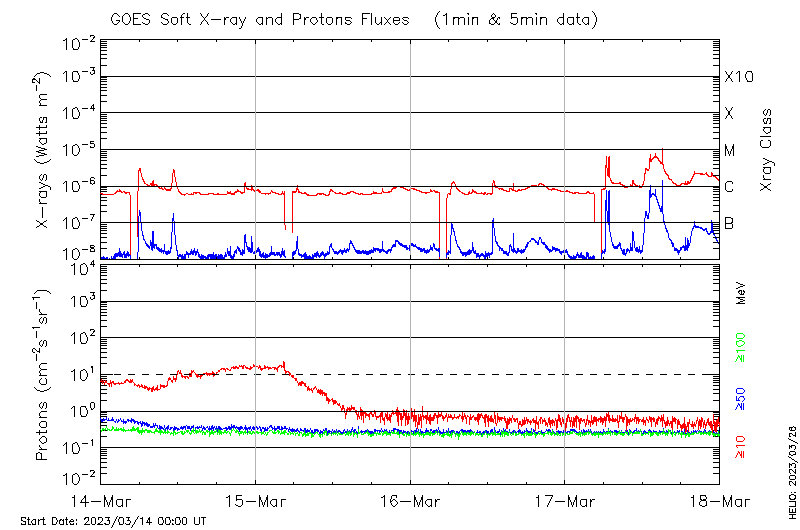Screen dimensions: 800x530
Task: Click the X-ray axis 10^-3 tick label
Action: 79,76
